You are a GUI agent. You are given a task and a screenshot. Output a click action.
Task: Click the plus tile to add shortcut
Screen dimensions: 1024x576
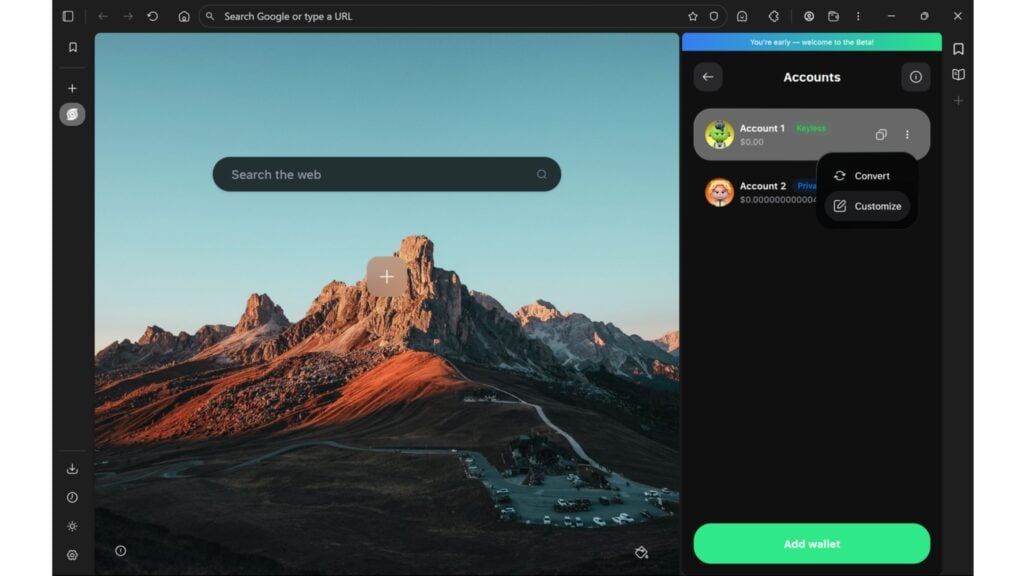pos(387,277)
